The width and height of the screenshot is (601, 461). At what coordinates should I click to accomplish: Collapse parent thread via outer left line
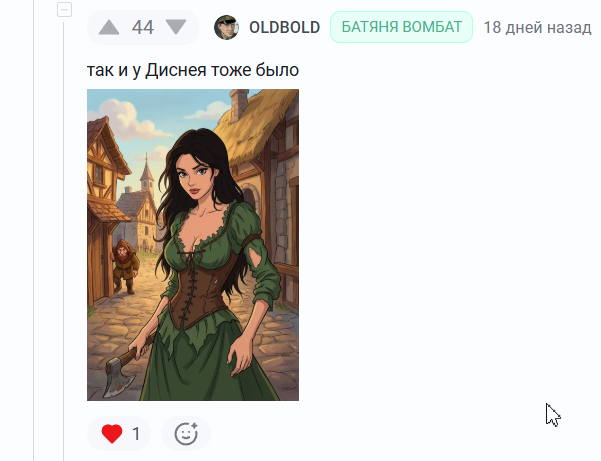(34, 230)
